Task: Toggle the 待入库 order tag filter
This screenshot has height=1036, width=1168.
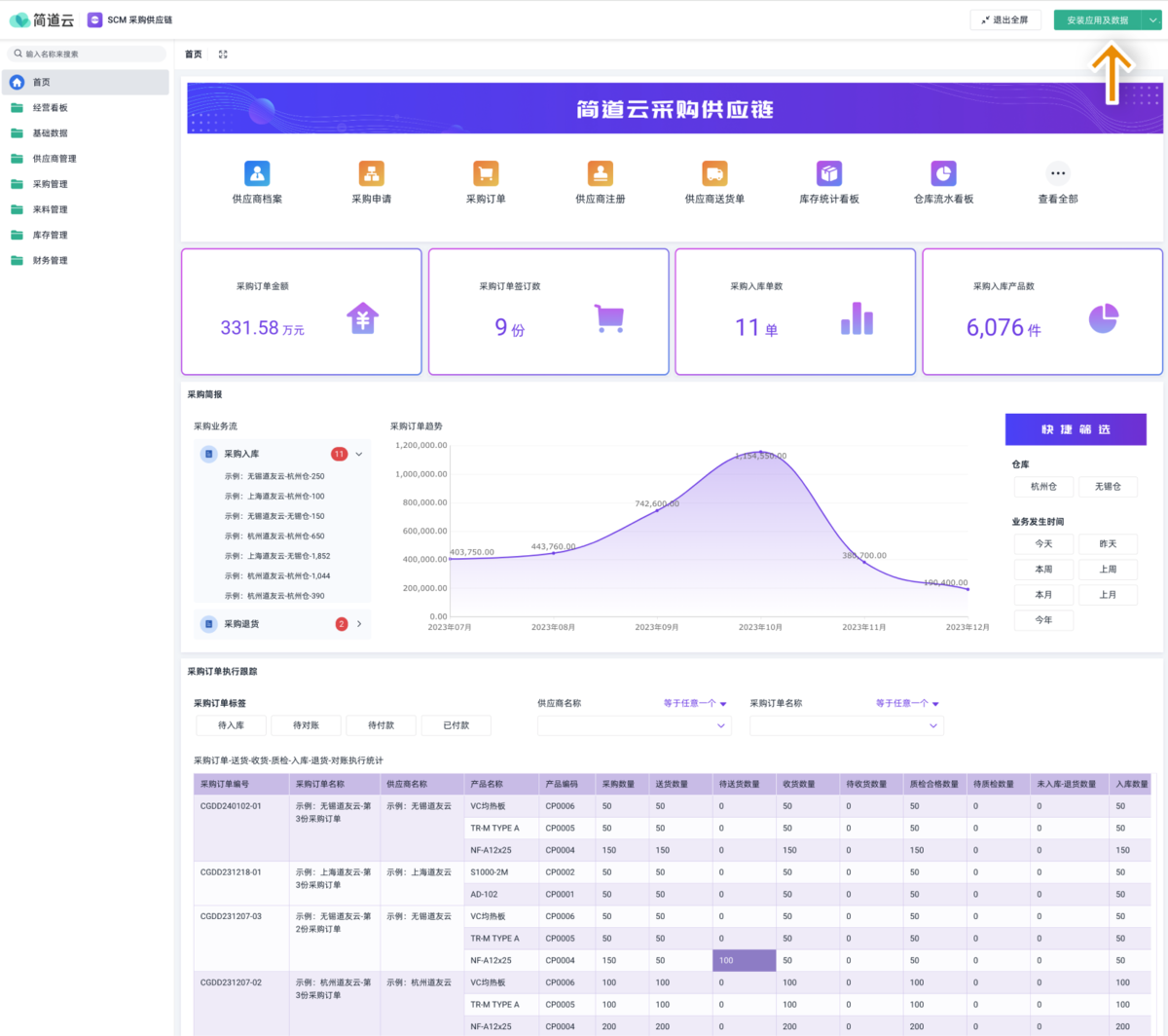Action: pos(232,725)
